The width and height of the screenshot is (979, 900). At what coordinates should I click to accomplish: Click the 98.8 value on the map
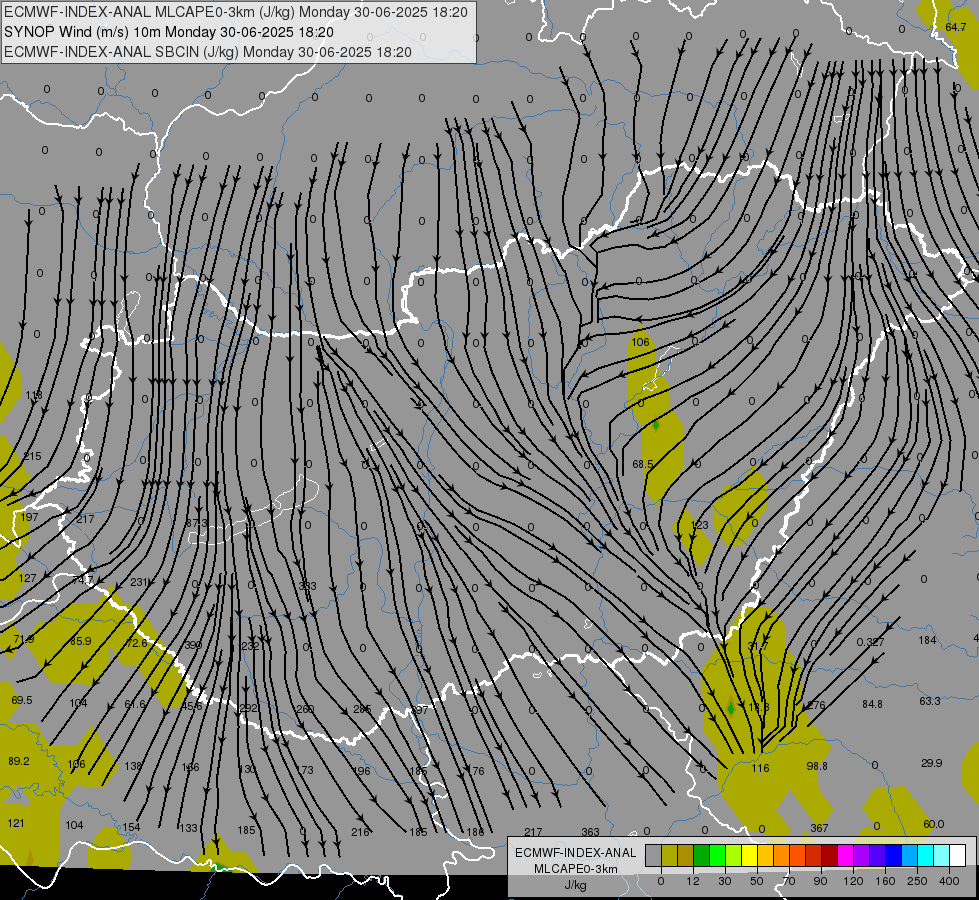[817, 766]
